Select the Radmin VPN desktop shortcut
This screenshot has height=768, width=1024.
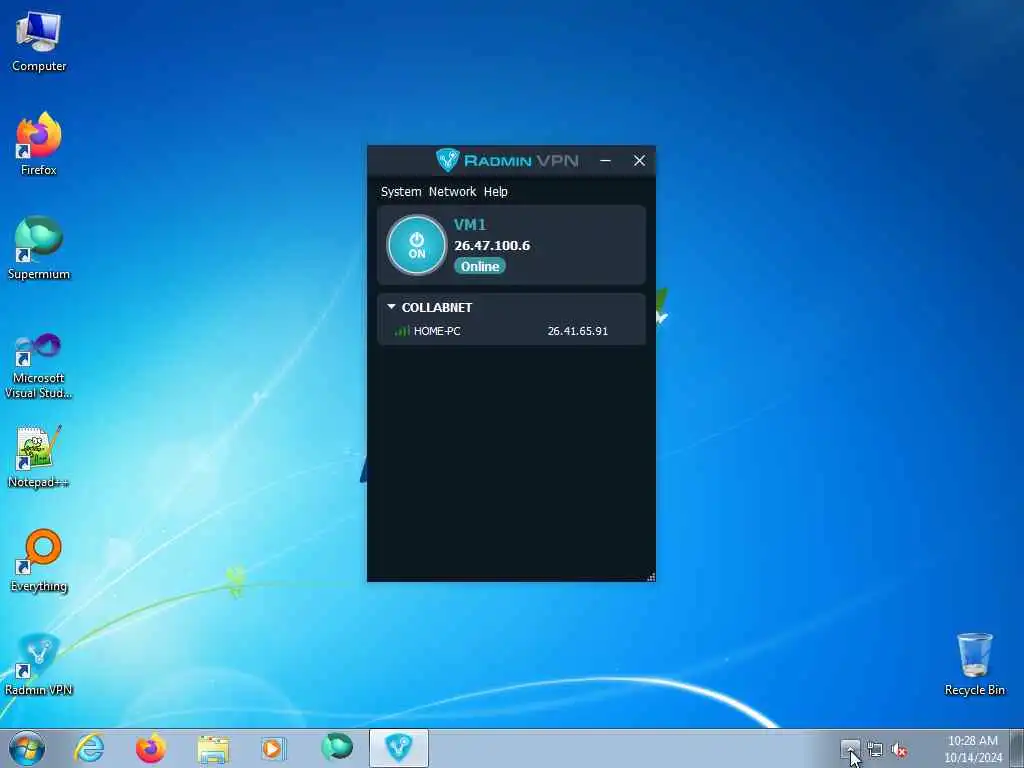click(39, 664)
